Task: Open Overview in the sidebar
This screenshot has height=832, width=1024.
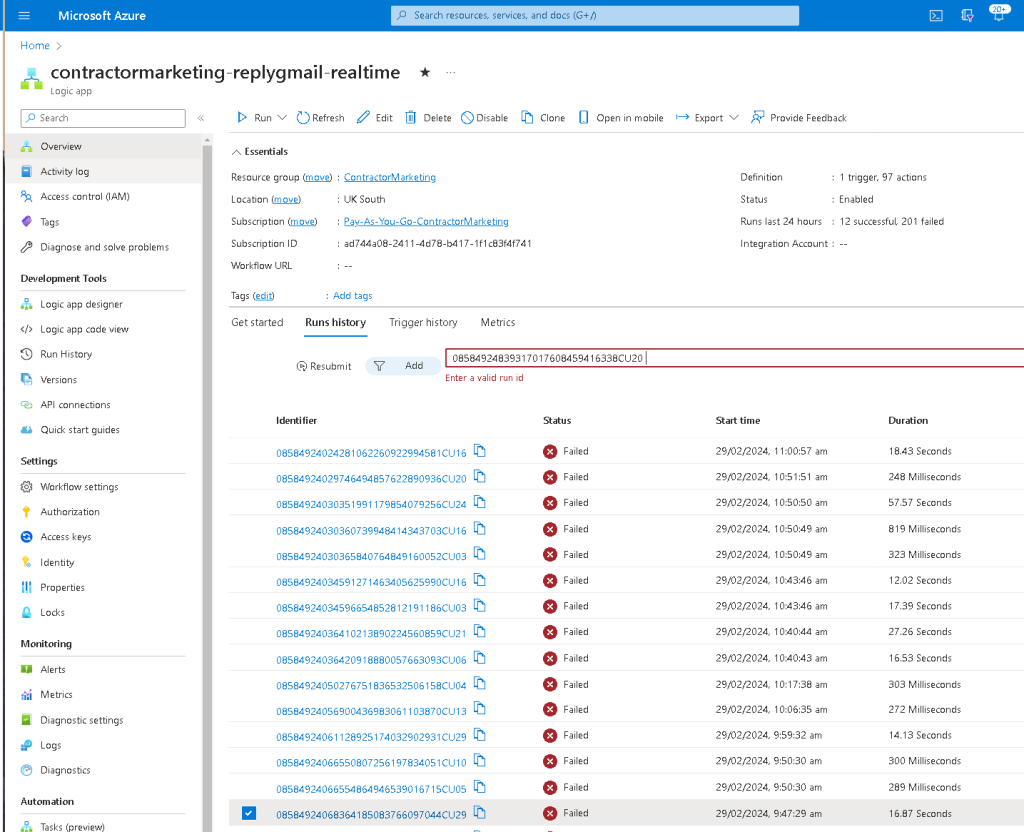Action: 104,146
